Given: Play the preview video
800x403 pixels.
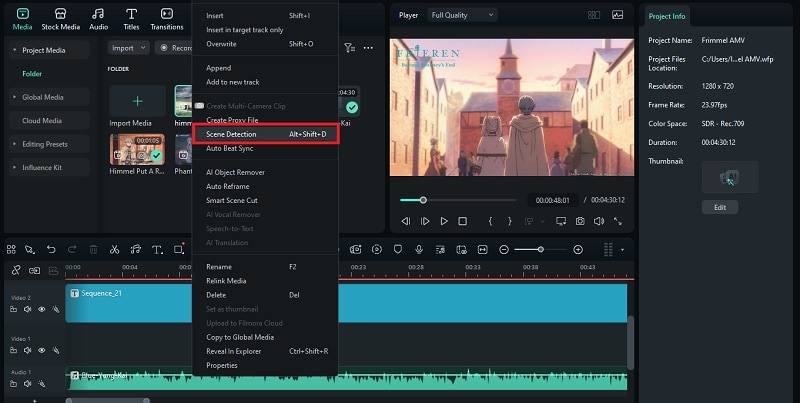Looking at the screenshot, I should pos(444,221).
